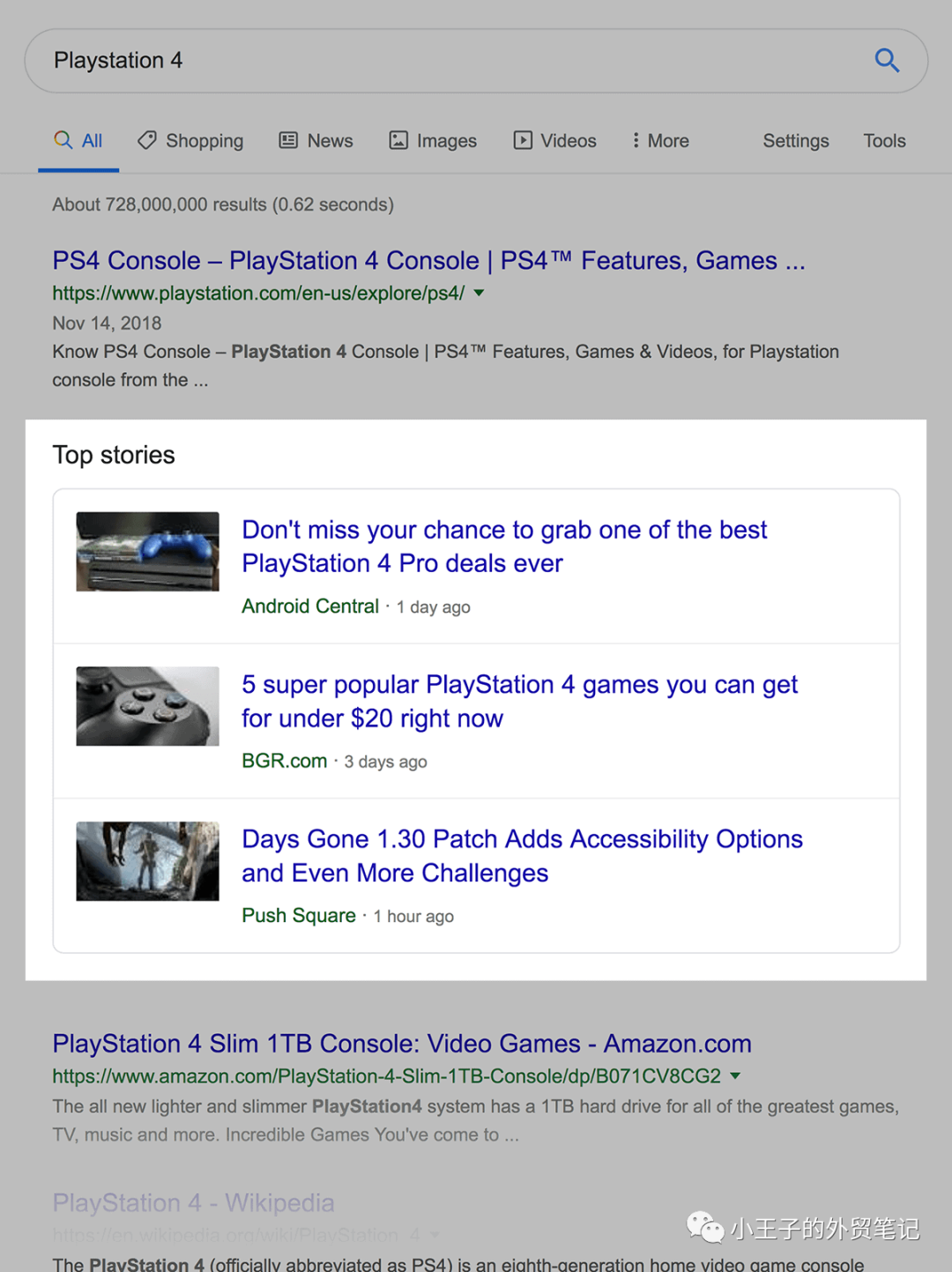The width and height of the screenshot is (952, 1272).
Task: Open the PlayStation 4 Wikipedia result
Action: click(193, 1202)
